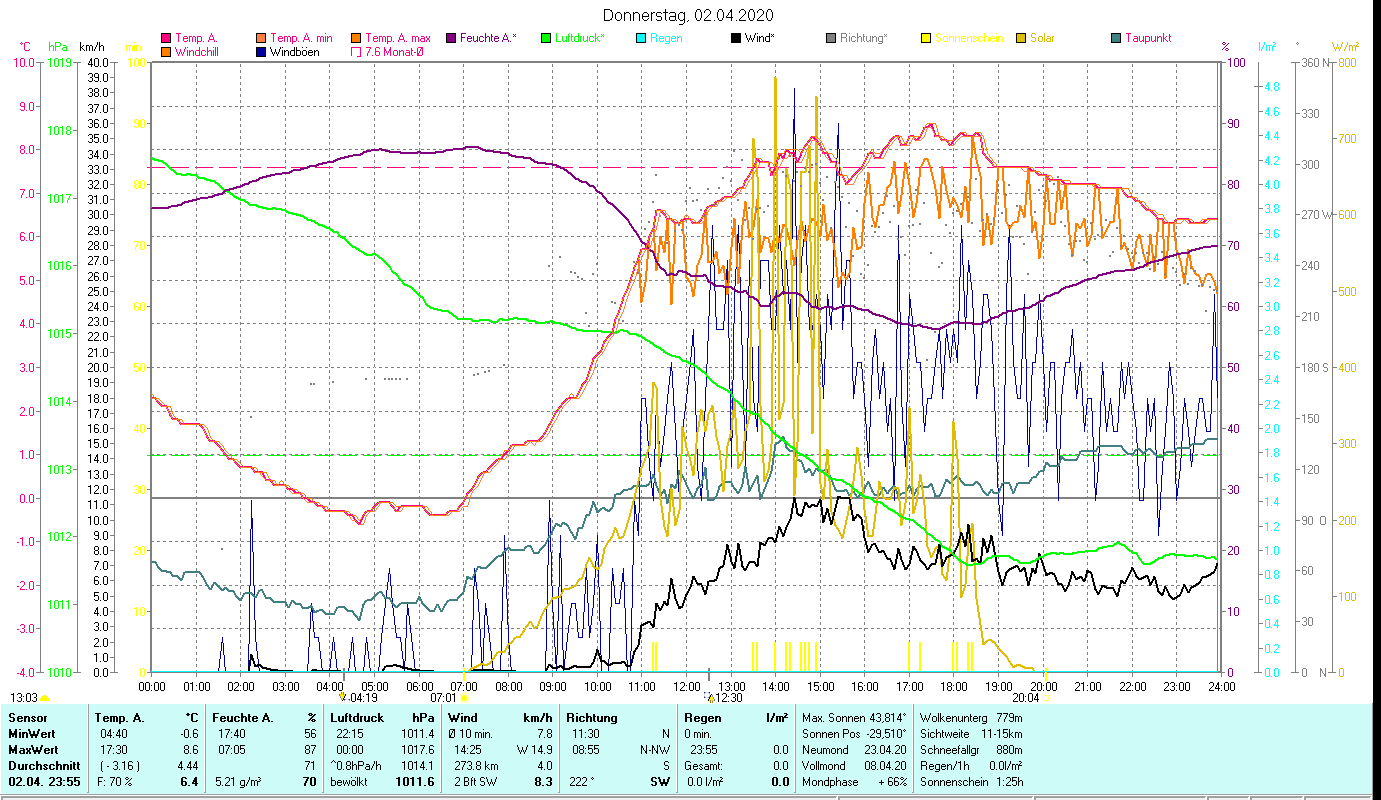
Task: Click the sun icon beside 13:03
Action: [x=44, y=698]
